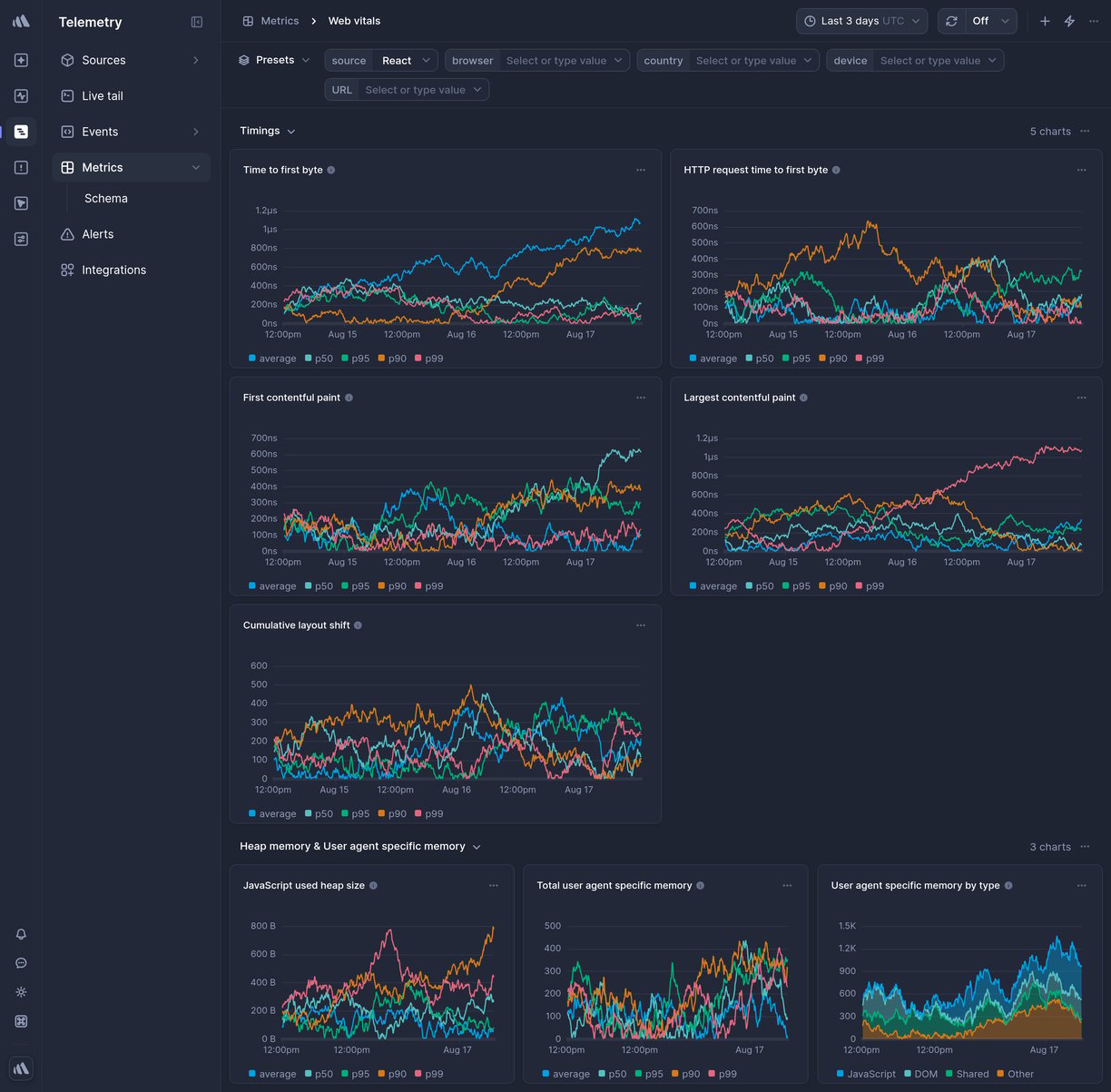The height and width of the screenshot is (1092, 1111).
Task: Toggle p99 series in Cumulative layout shift legend
Action: pos(429,814)
